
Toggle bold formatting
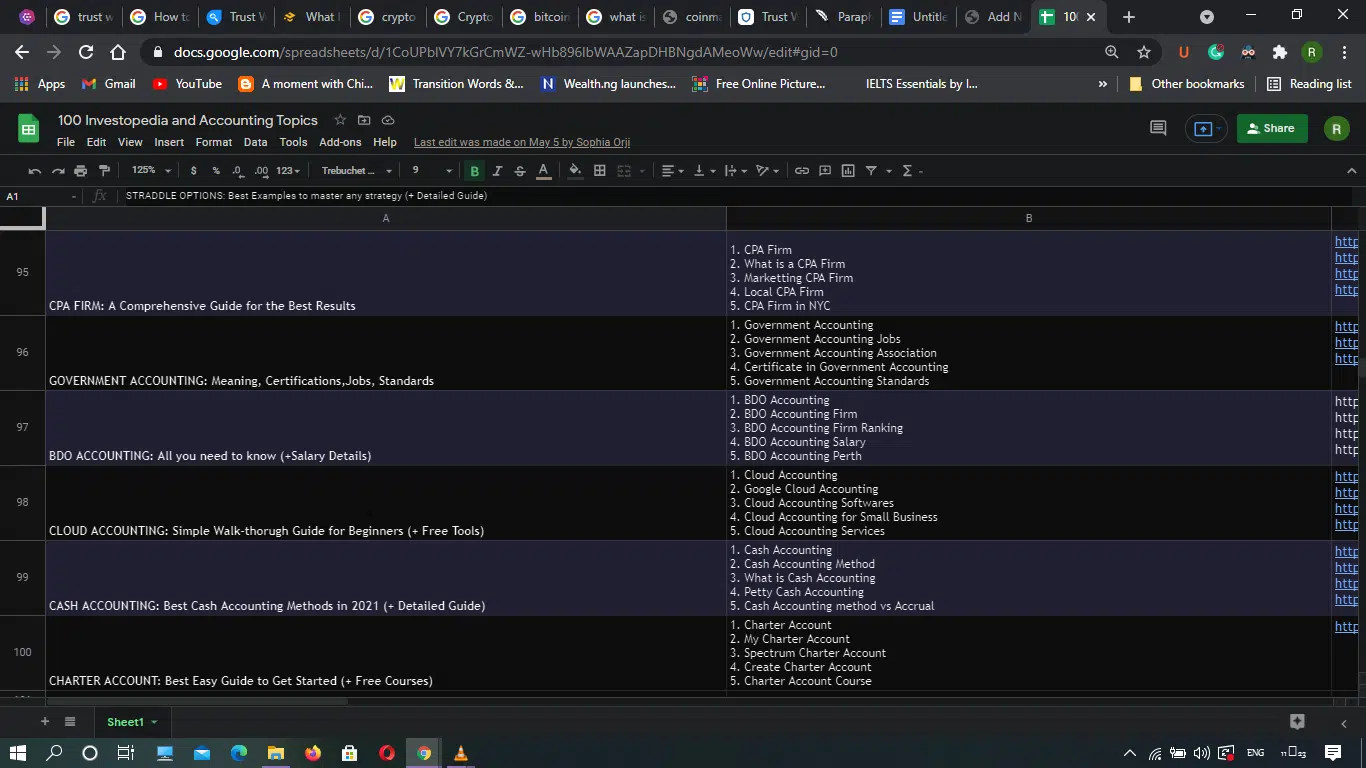click(474, 171)
